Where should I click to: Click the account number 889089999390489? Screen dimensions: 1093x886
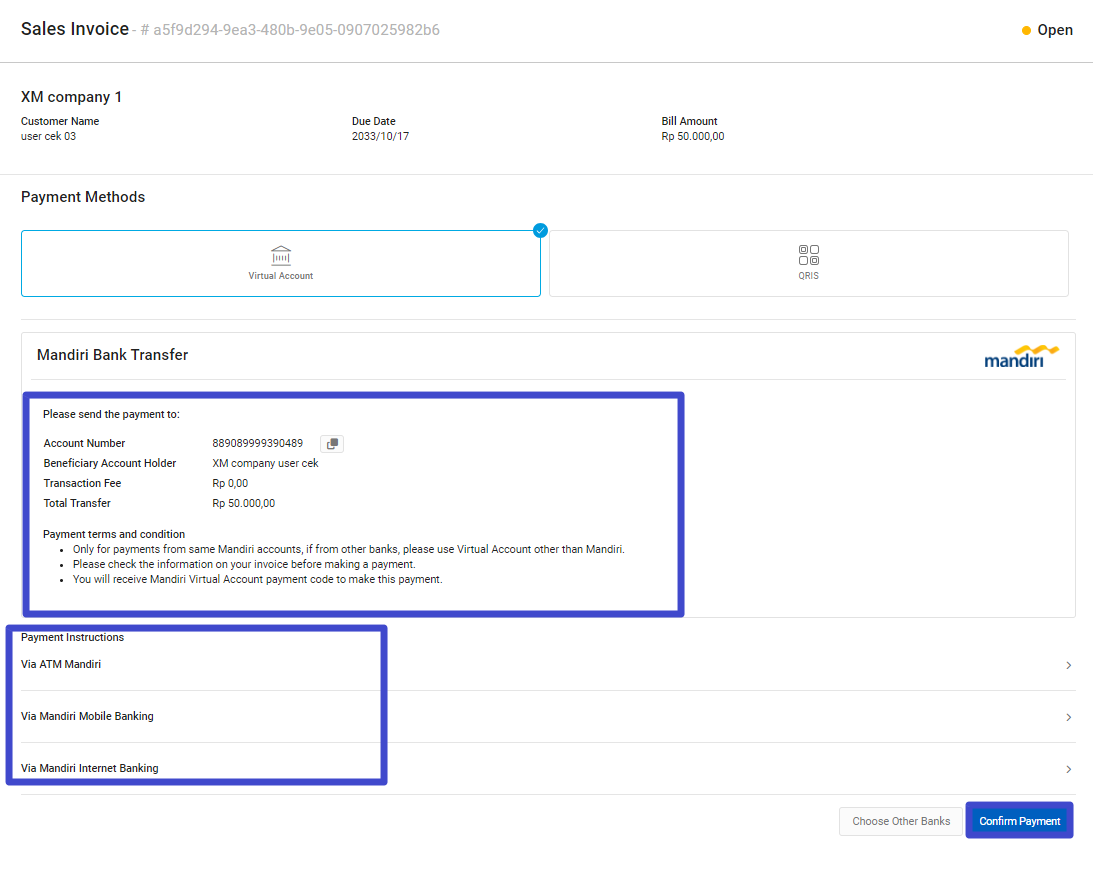tap(257, 443)
